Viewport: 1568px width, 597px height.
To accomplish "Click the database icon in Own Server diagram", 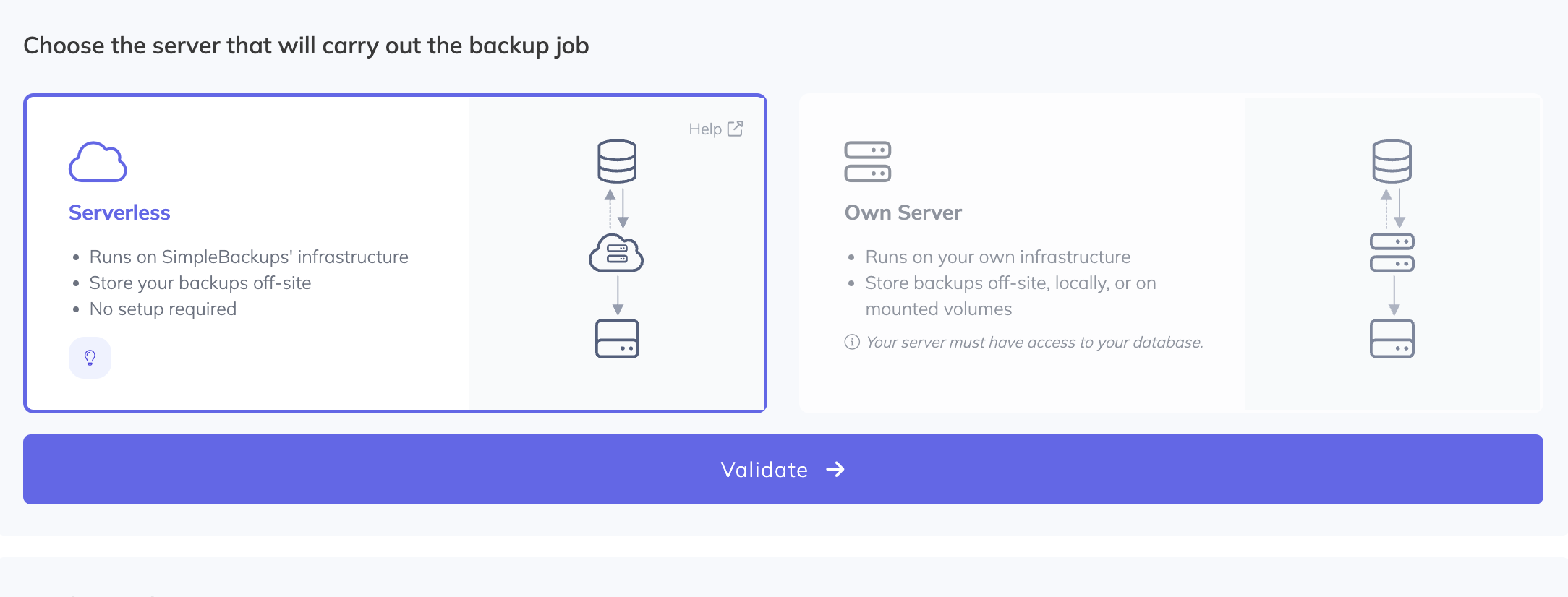I will [x=1392, y=161].
